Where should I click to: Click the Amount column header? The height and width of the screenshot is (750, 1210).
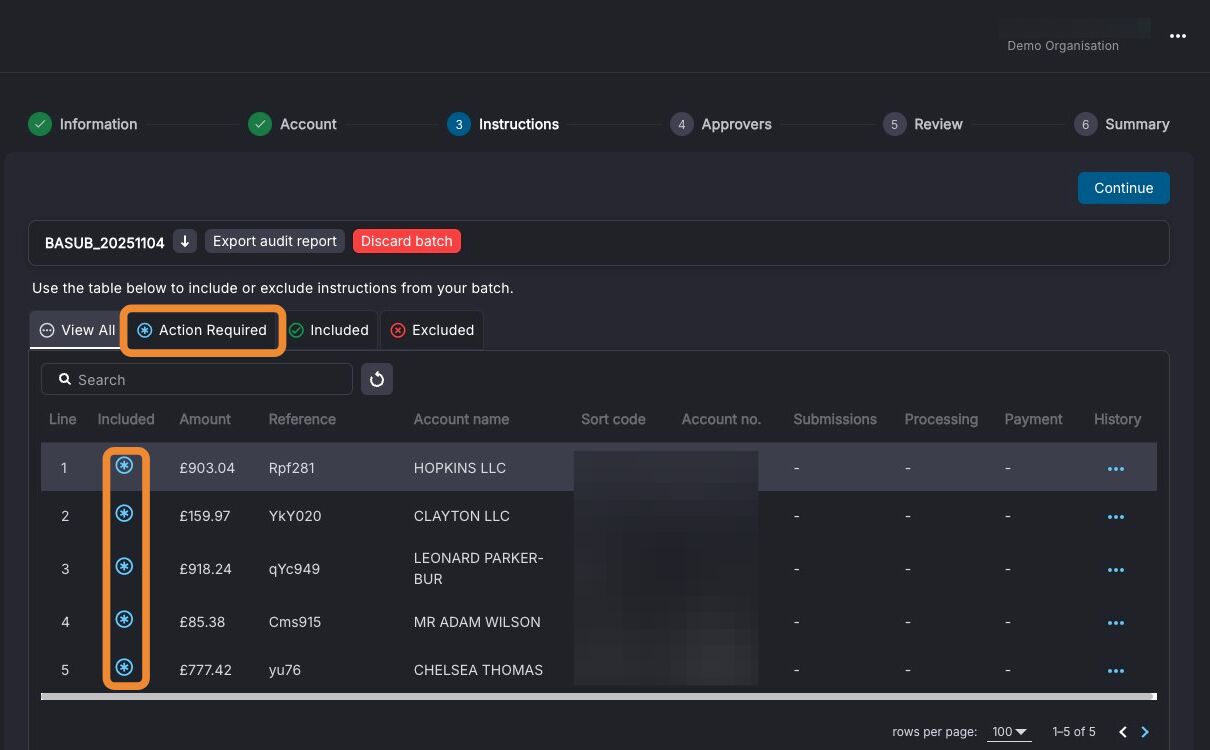205,419
